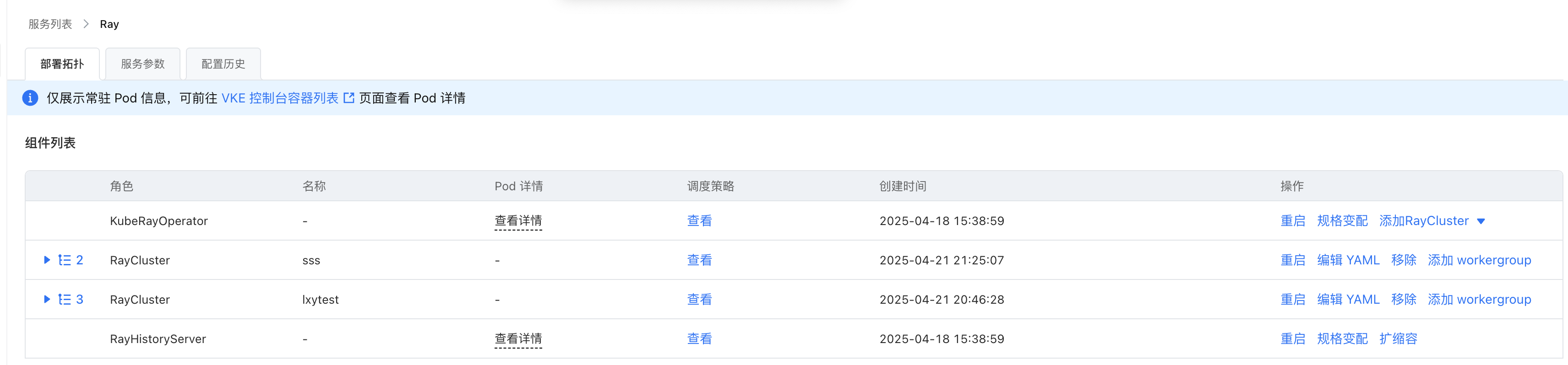Click the 组件列表 section heading
Screen dimensions: 1568x365
pyautogui.click(x=50, y=143)
